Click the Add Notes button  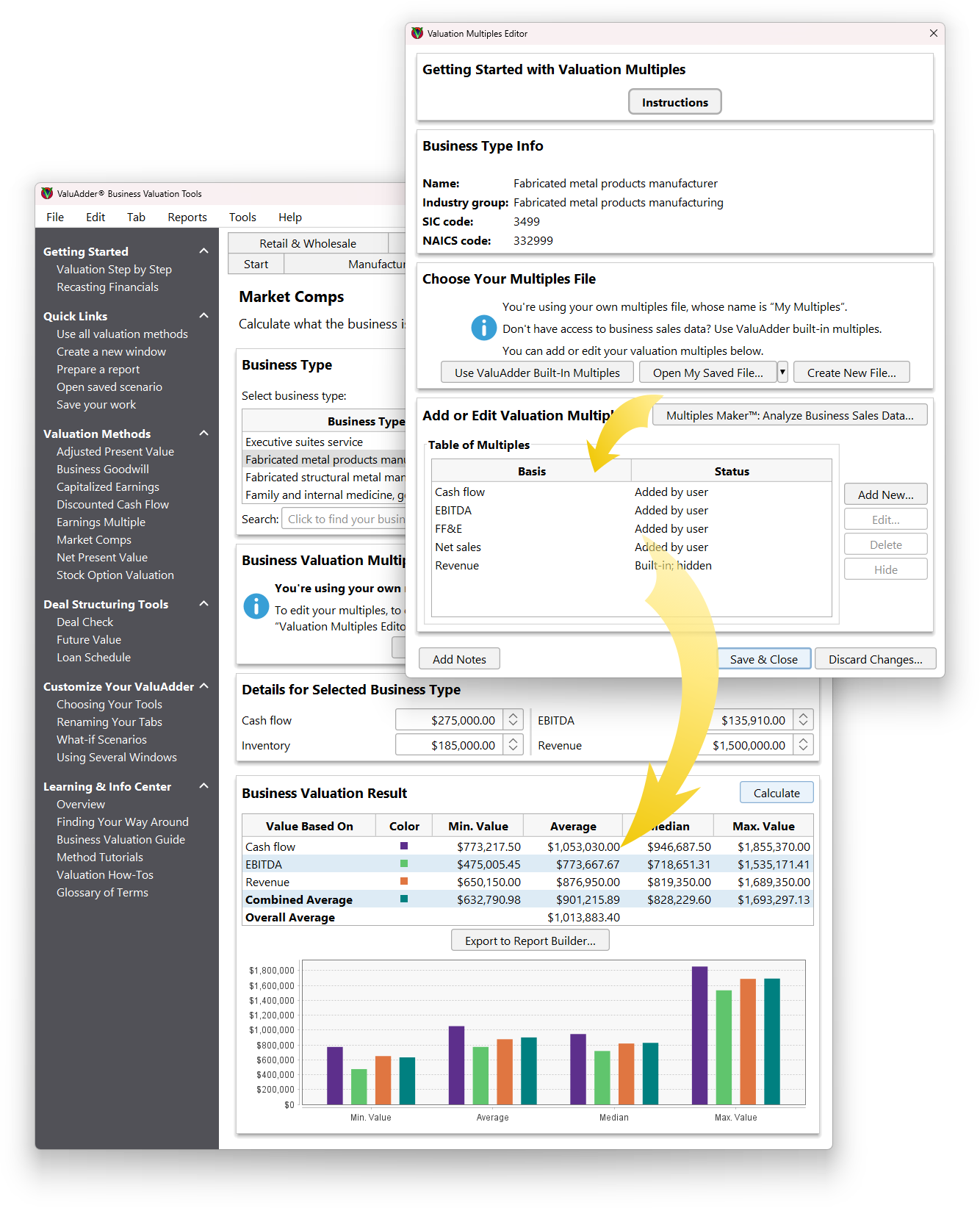point(459,659)
